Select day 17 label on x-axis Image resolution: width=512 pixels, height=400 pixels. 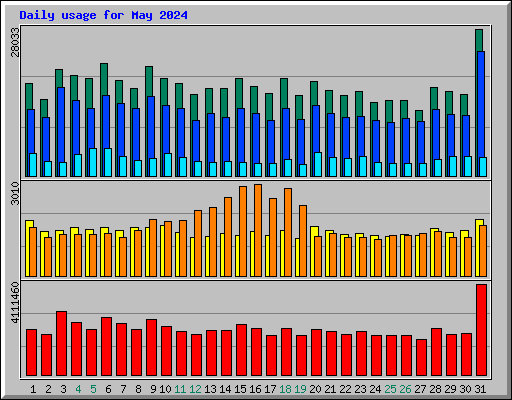point(270,389)
